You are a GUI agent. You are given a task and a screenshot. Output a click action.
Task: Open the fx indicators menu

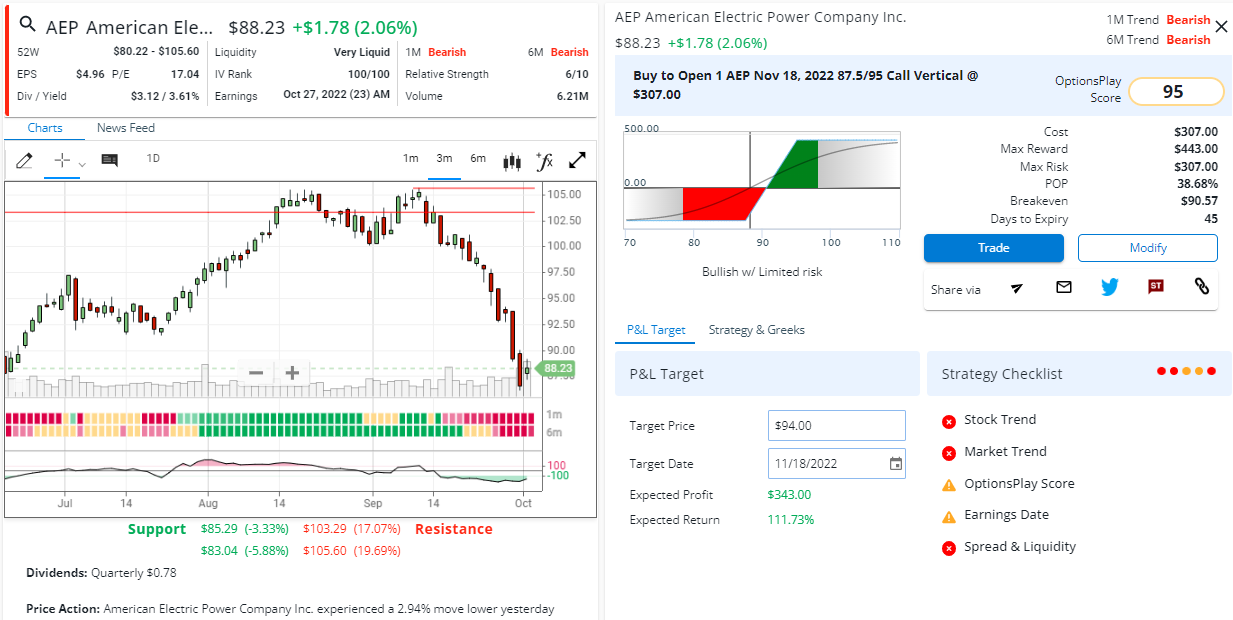tap(544, 160)
